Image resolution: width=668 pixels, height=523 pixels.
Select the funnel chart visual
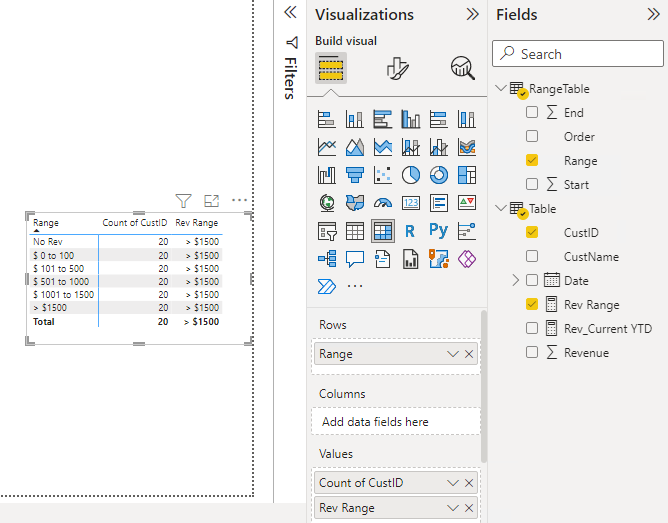click(x=354, y=175)
